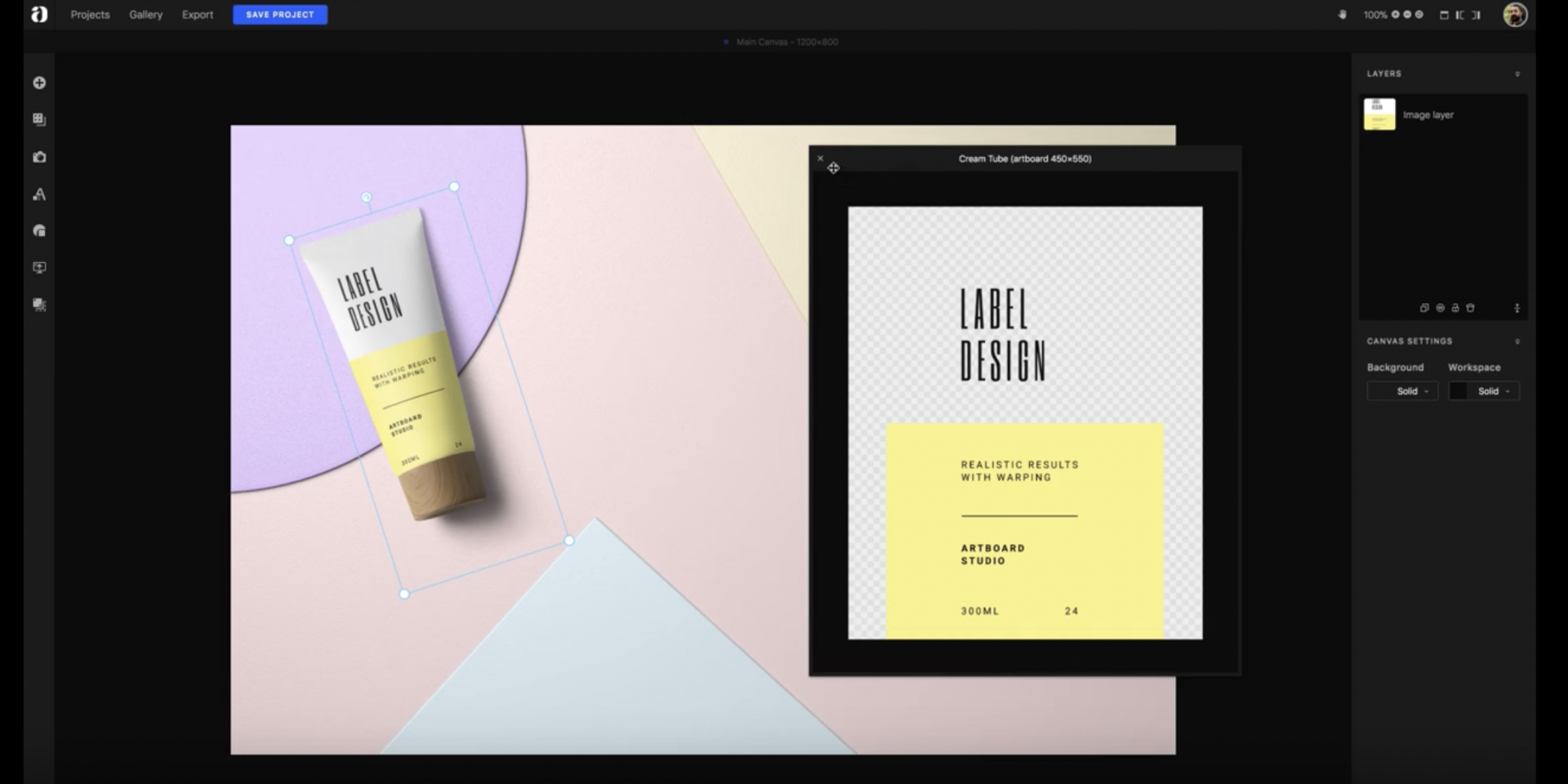Click the mask icon in Layers panel
This screenshot has width=1568, height=784.
[x=1440, y=308]
